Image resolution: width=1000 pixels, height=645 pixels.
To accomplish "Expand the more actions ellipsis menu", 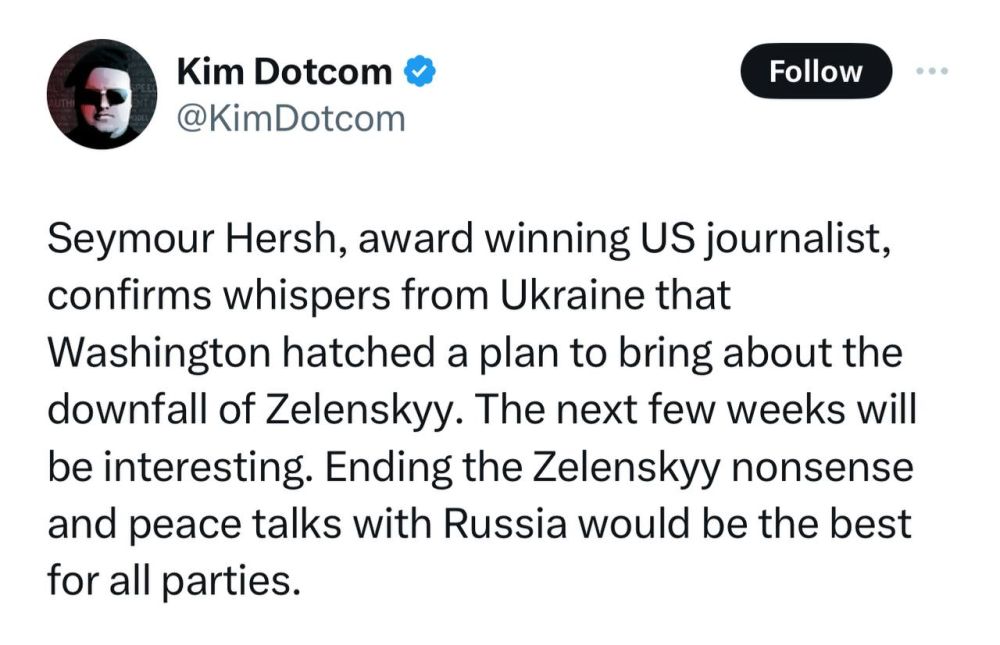I will (x=934, y=70).
